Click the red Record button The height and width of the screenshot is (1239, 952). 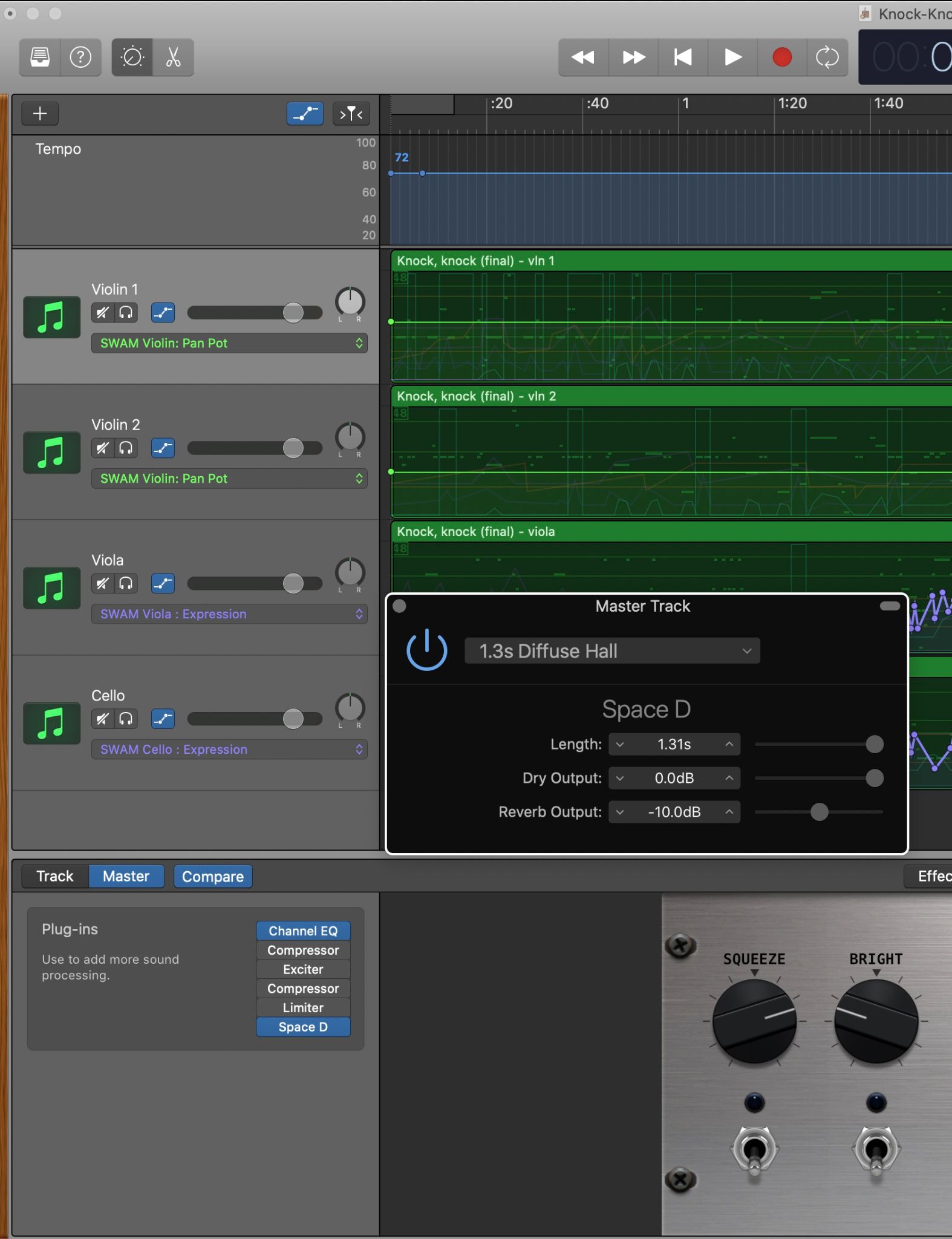[x=781, y=57]
